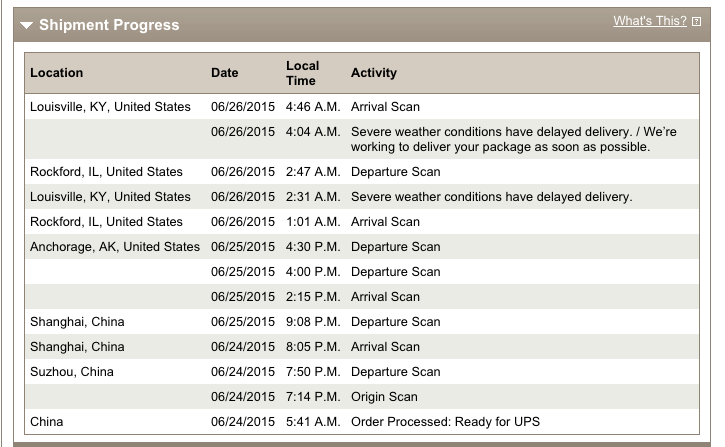
Task: Select Rockford, IL 1:01 A.M. Arrival Scan row
Action: pos(385,222)
